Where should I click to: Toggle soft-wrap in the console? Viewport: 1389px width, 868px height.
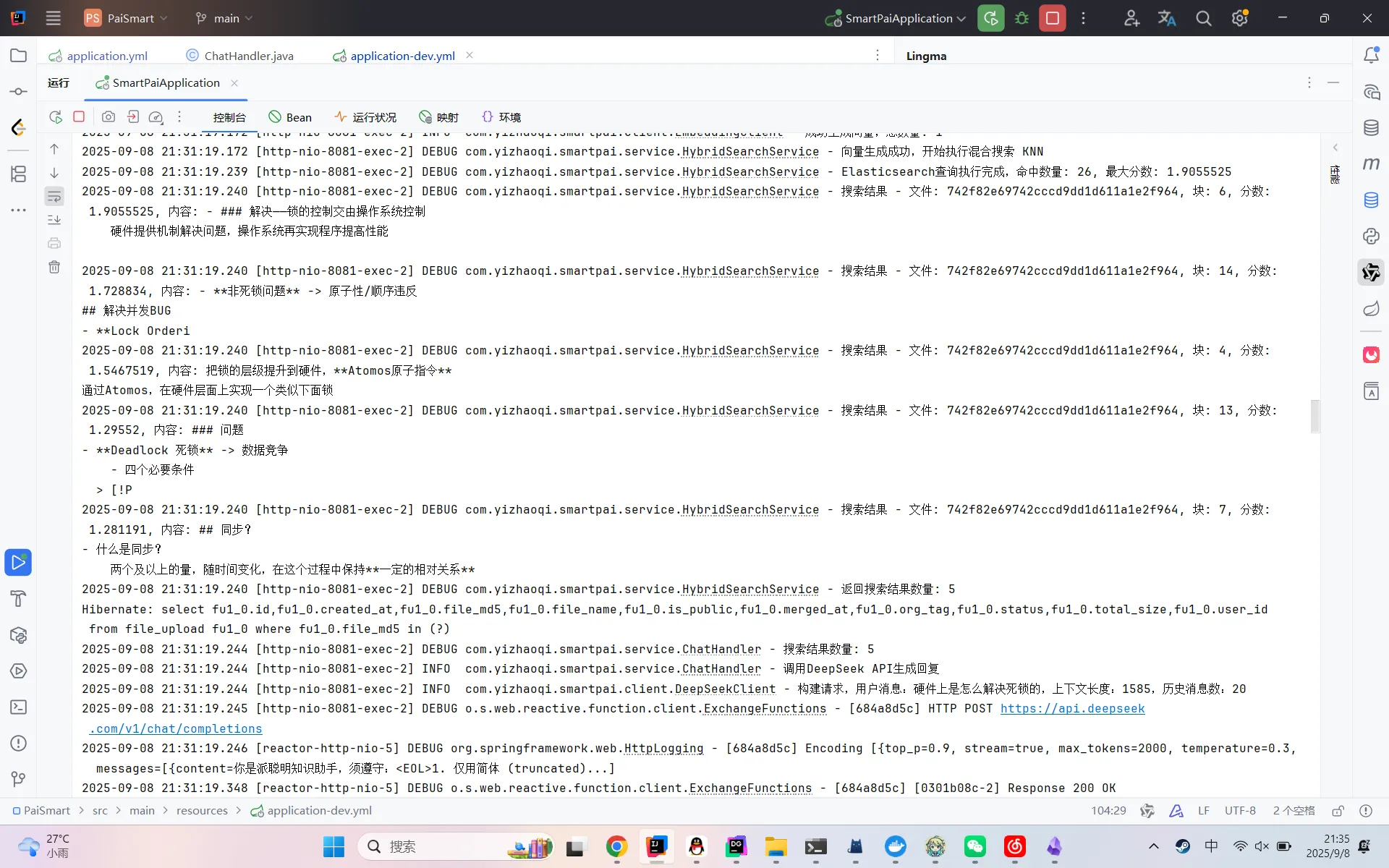click(54, 196)
